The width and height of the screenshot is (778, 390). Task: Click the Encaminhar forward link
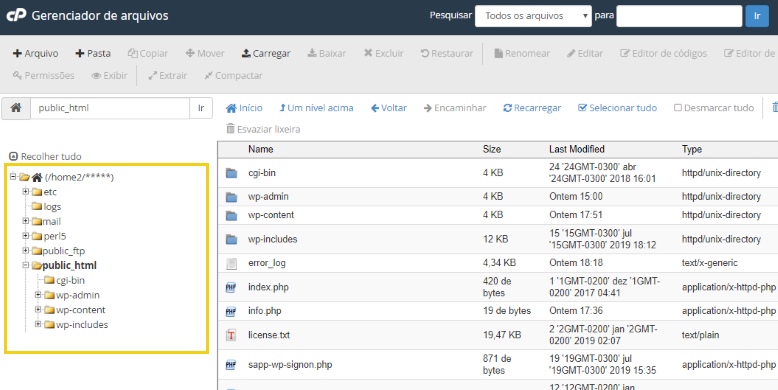[455, 108]
